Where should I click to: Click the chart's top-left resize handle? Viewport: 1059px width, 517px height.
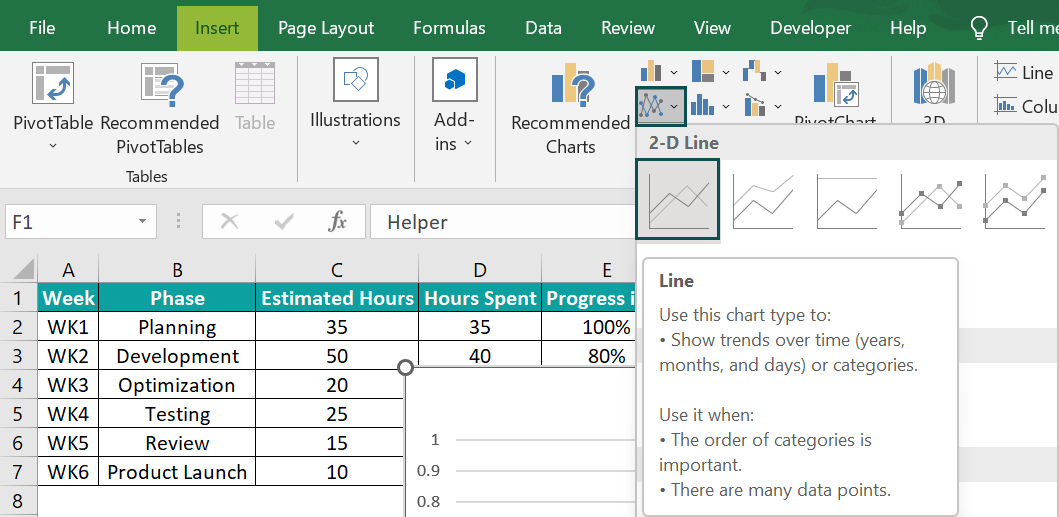point(405,368)
